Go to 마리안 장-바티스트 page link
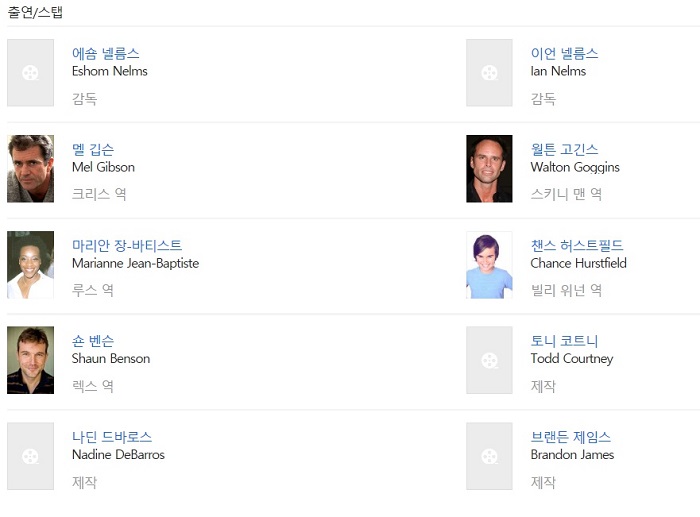700x517 pixels. 127,246
